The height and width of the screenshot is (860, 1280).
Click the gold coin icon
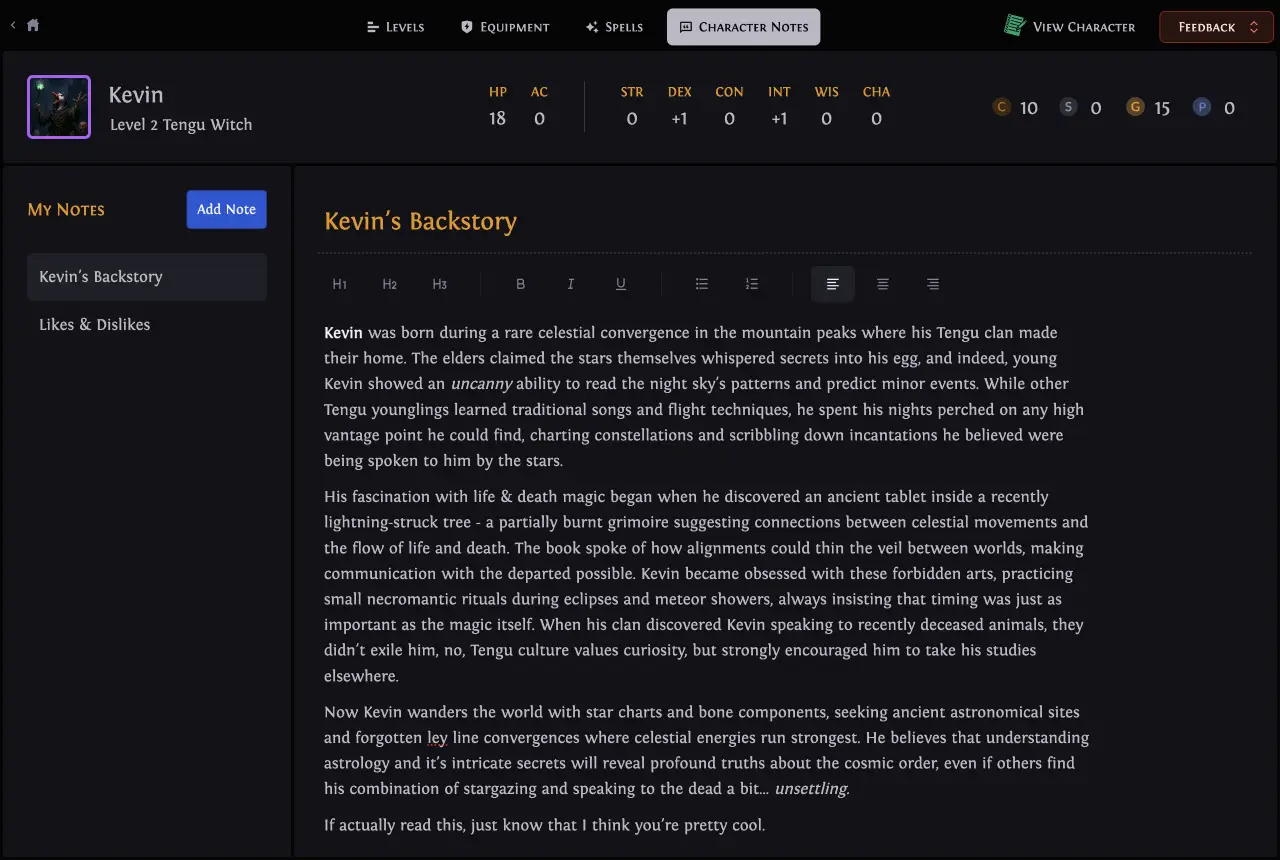(x=1135, y=107)
